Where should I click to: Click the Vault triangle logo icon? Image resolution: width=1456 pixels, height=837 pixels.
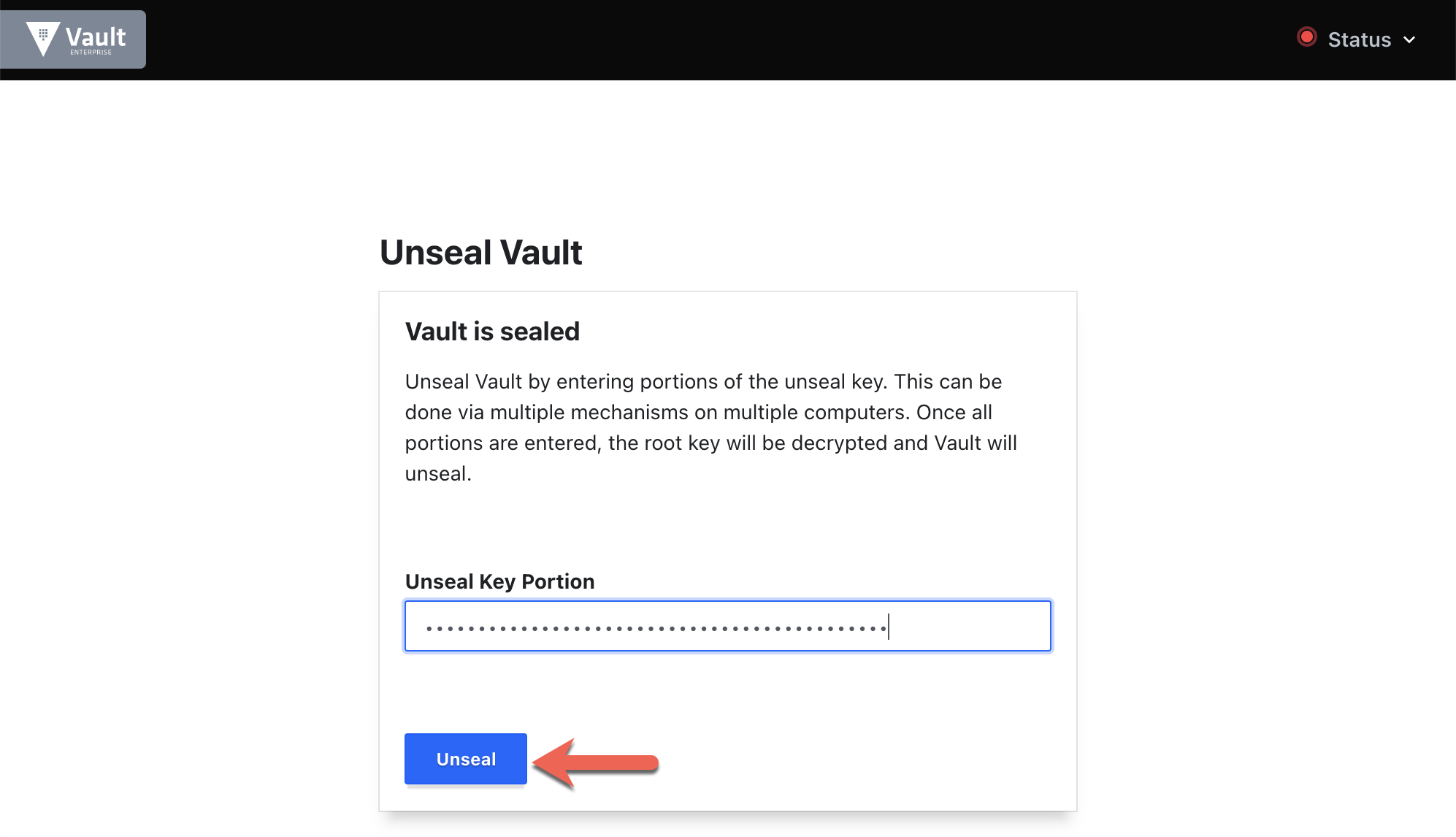[x=42, y=39]
